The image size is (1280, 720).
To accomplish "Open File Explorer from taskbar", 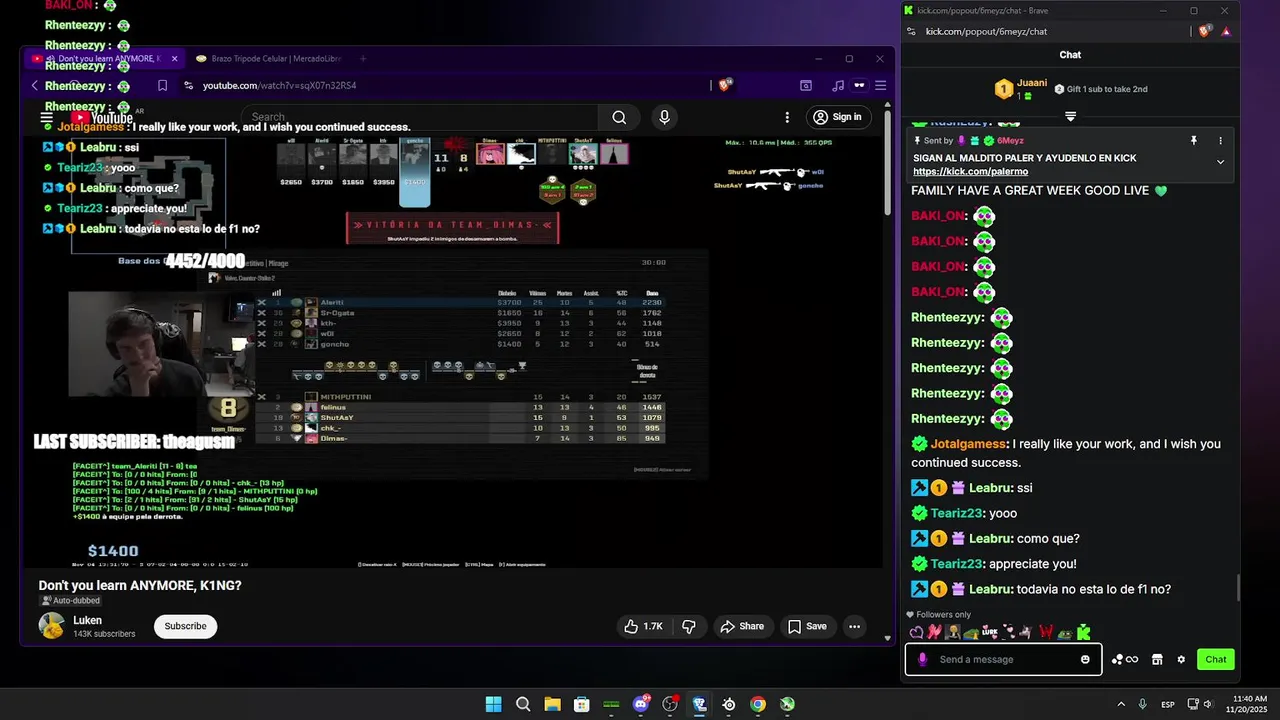I will coord(552,704).
